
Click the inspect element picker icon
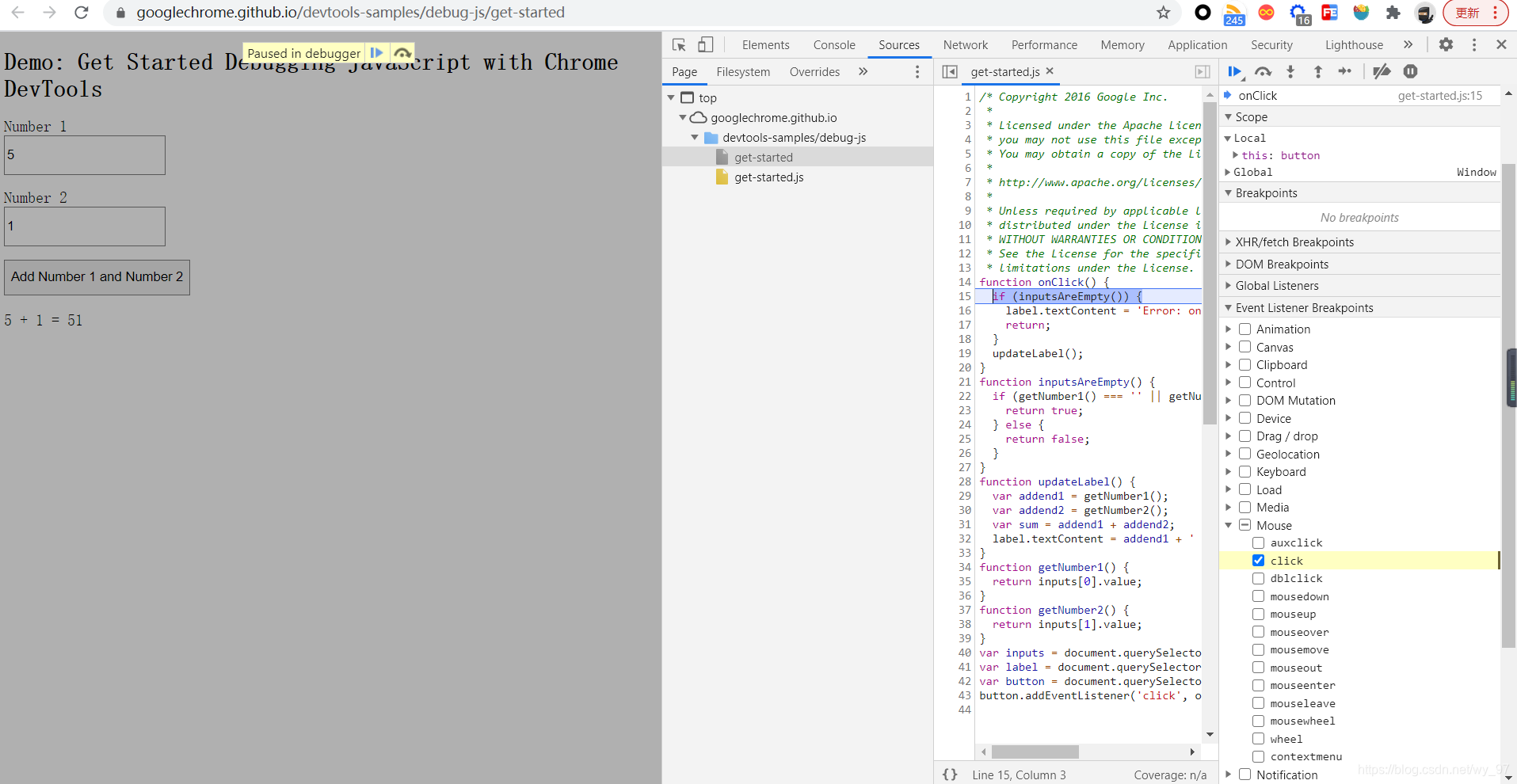[679, 44]
